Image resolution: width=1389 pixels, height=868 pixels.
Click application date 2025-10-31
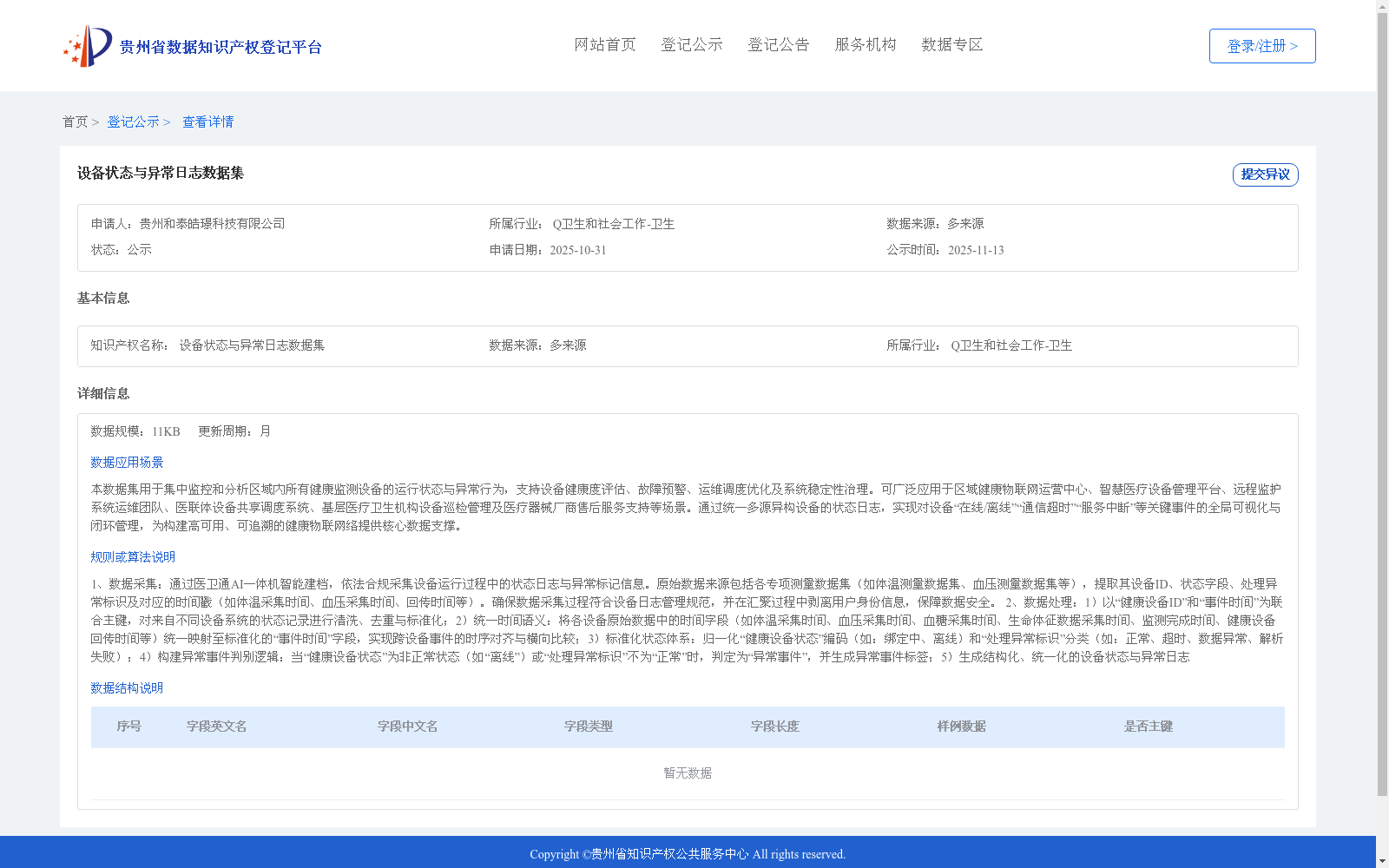(578, 250)
